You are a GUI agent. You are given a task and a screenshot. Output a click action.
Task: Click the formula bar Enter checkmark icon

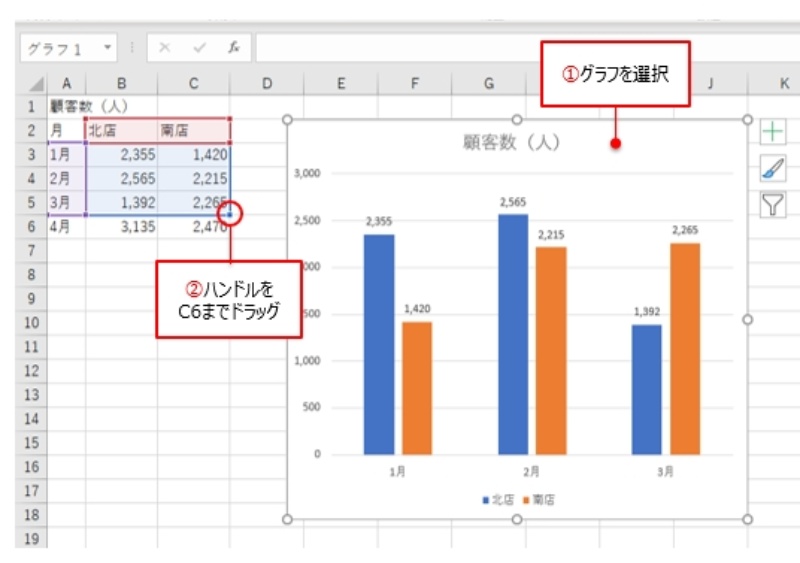coord(199,47)
